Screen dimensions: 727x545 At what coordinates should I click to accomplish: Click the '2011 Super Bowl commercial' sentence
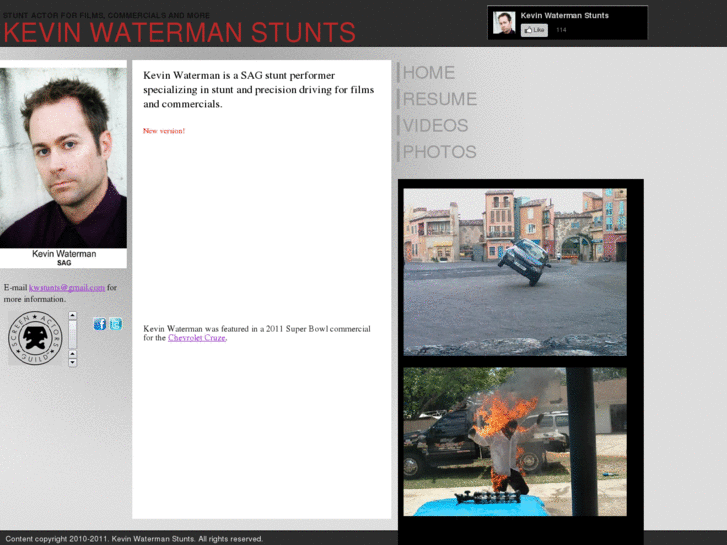257,333
